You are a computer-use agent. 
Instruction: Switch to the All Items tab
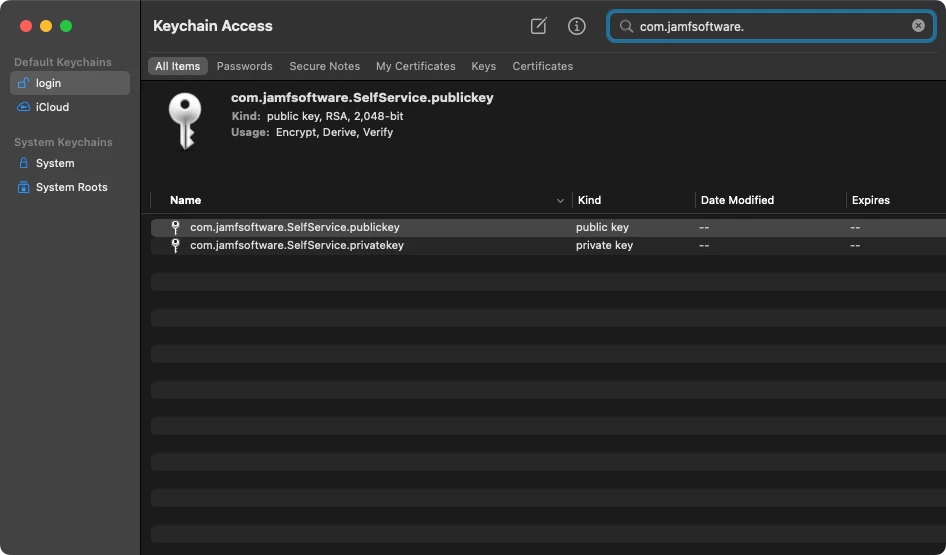[177, 66]
